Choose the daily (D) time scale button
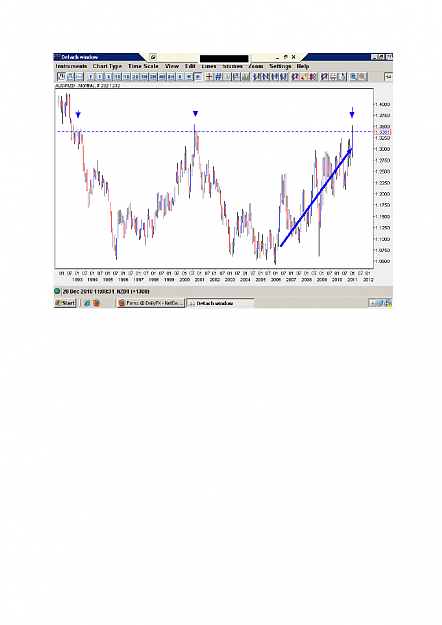The width and height of the screenshot is (442, 625). (180, 77)
